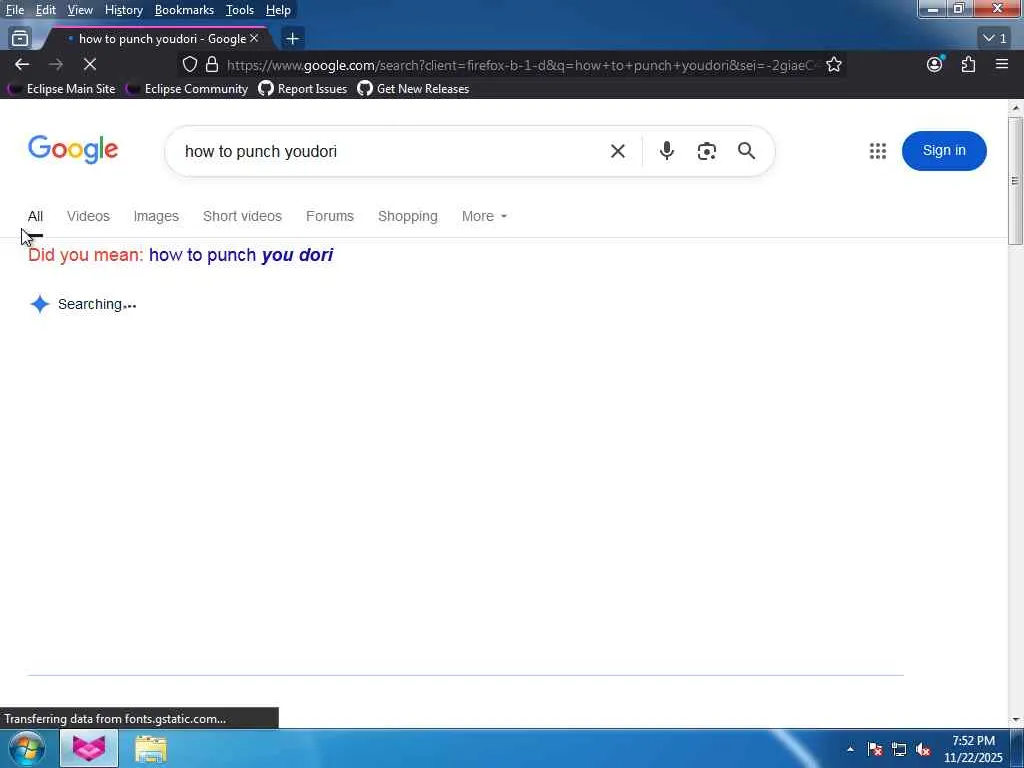Click the scrollbar down arrow
1024x768 pixels.
[x=1016, y=720]
